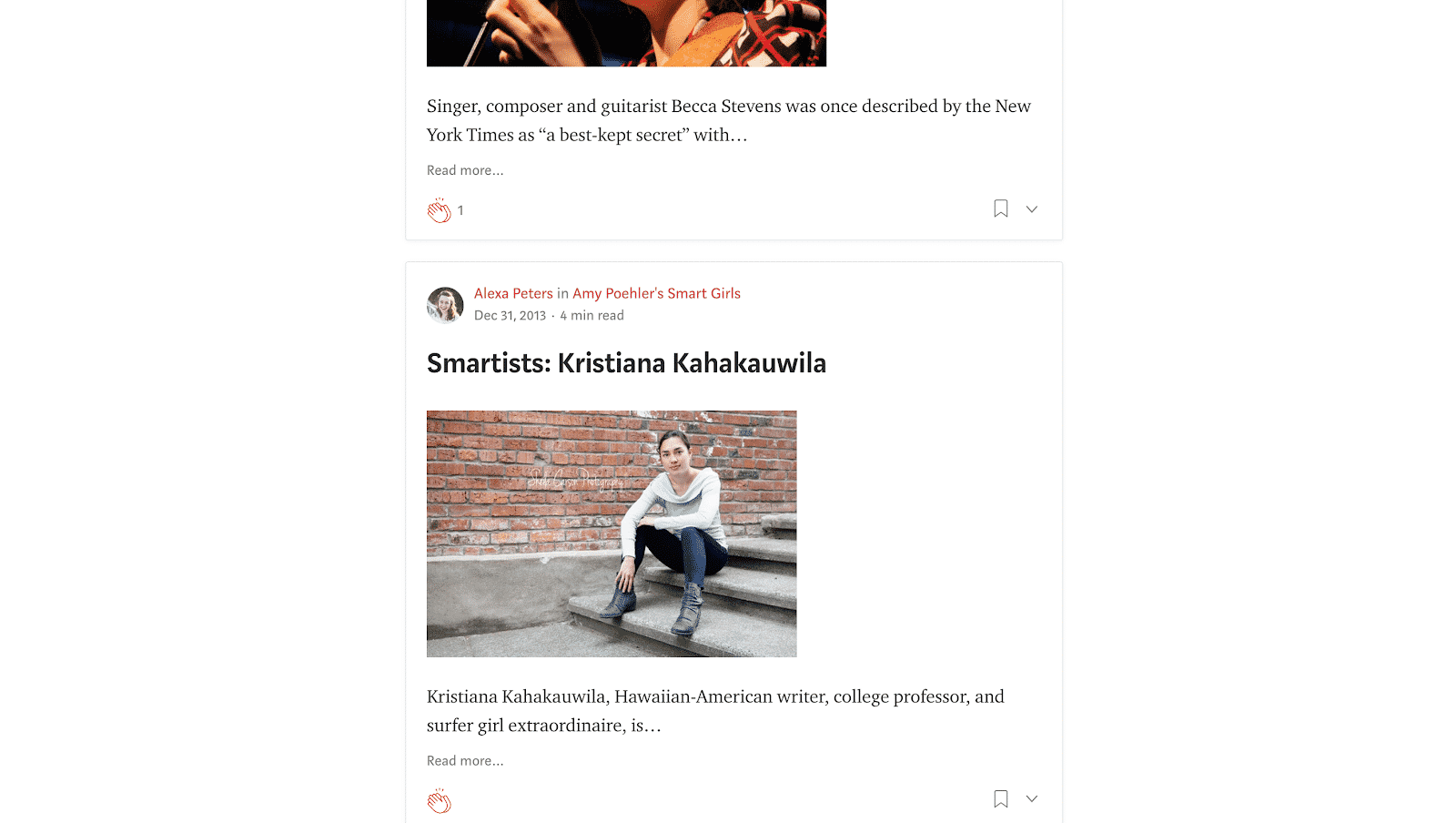Click the Becca Stevens guitar photo
This screenshot has height=823, width=1456.
click(x=626, y=33)
